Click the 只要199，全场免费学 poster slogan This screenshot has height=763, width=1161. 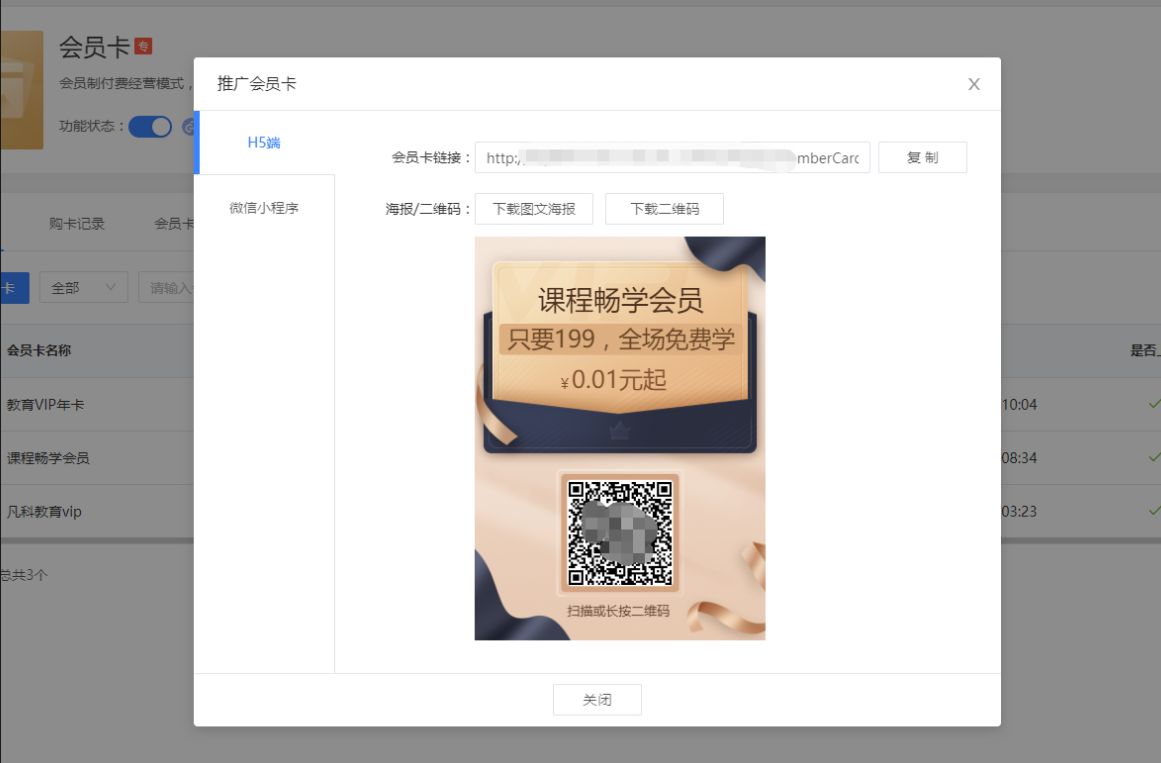point(620,339)
